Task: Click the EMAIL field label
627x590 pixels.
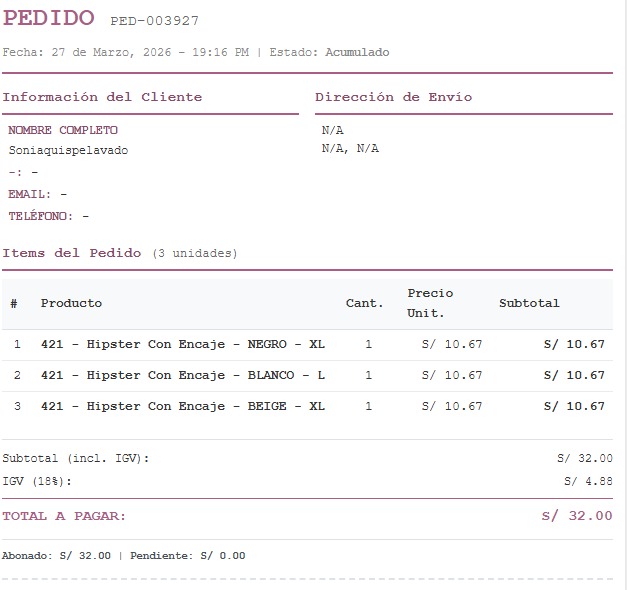Action: 30,194
